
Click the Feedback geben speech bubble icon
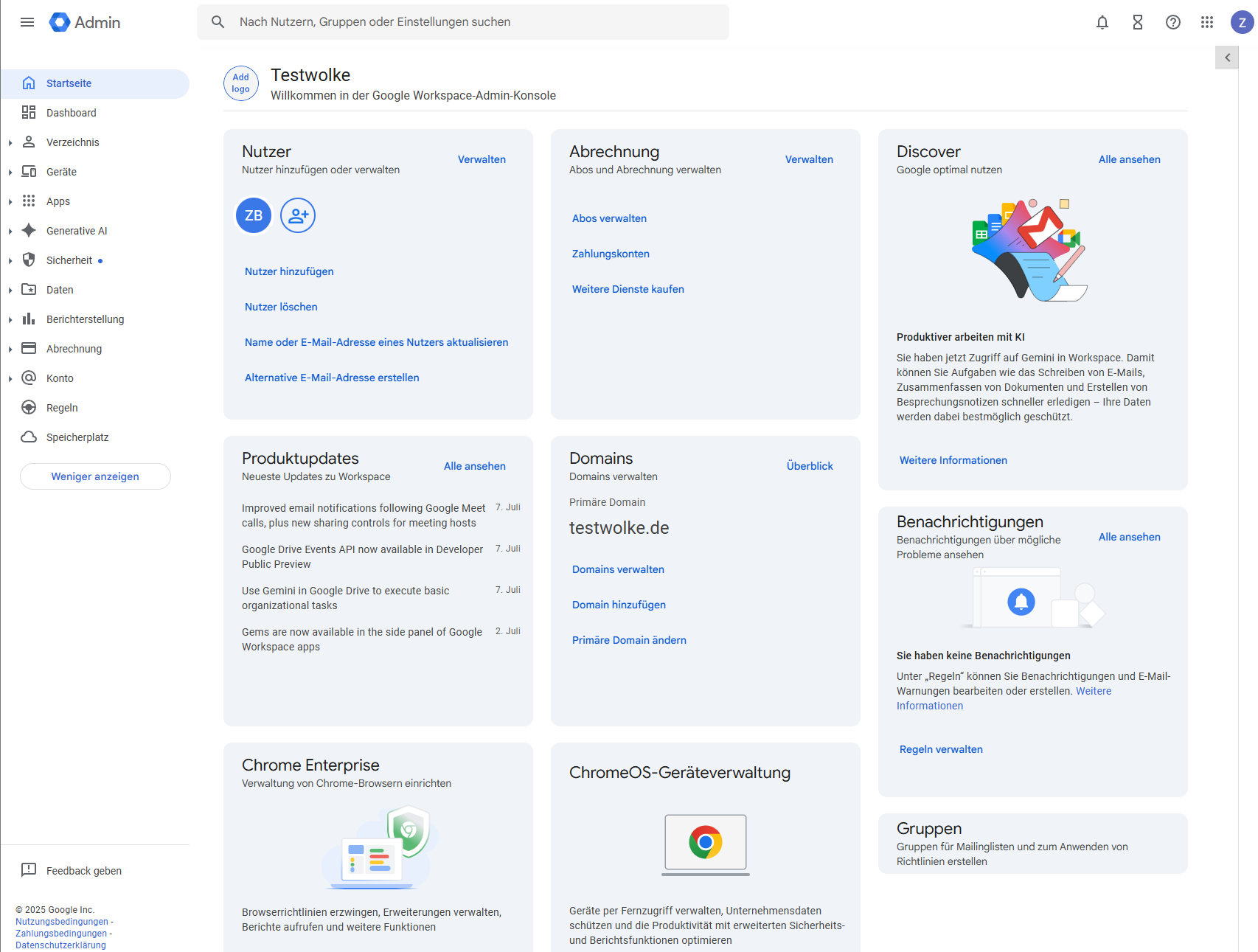pyautogui.click(x=28, y=870)
